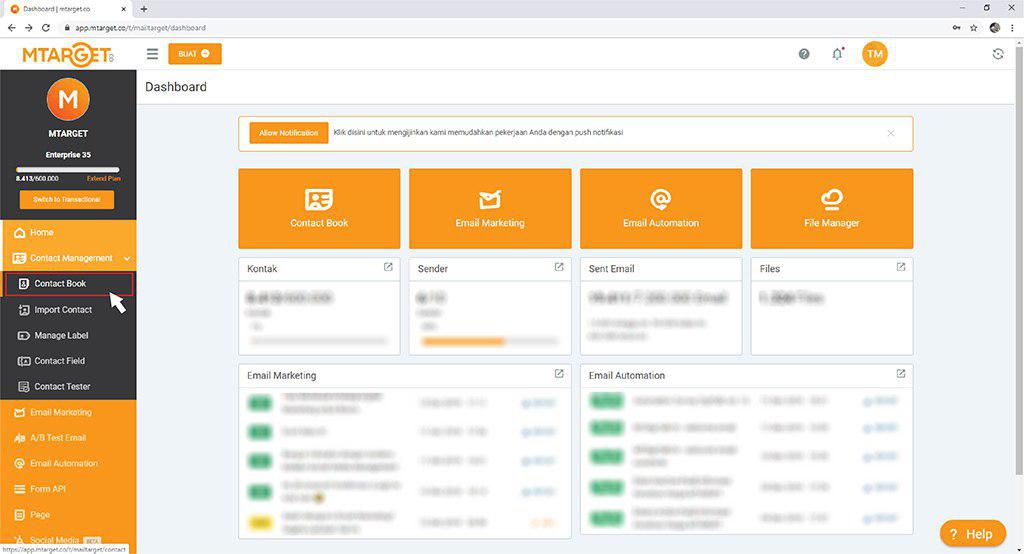Open external link icon on Email Marketing panel
Viewport: 1024px width, 554px height.
559,374
